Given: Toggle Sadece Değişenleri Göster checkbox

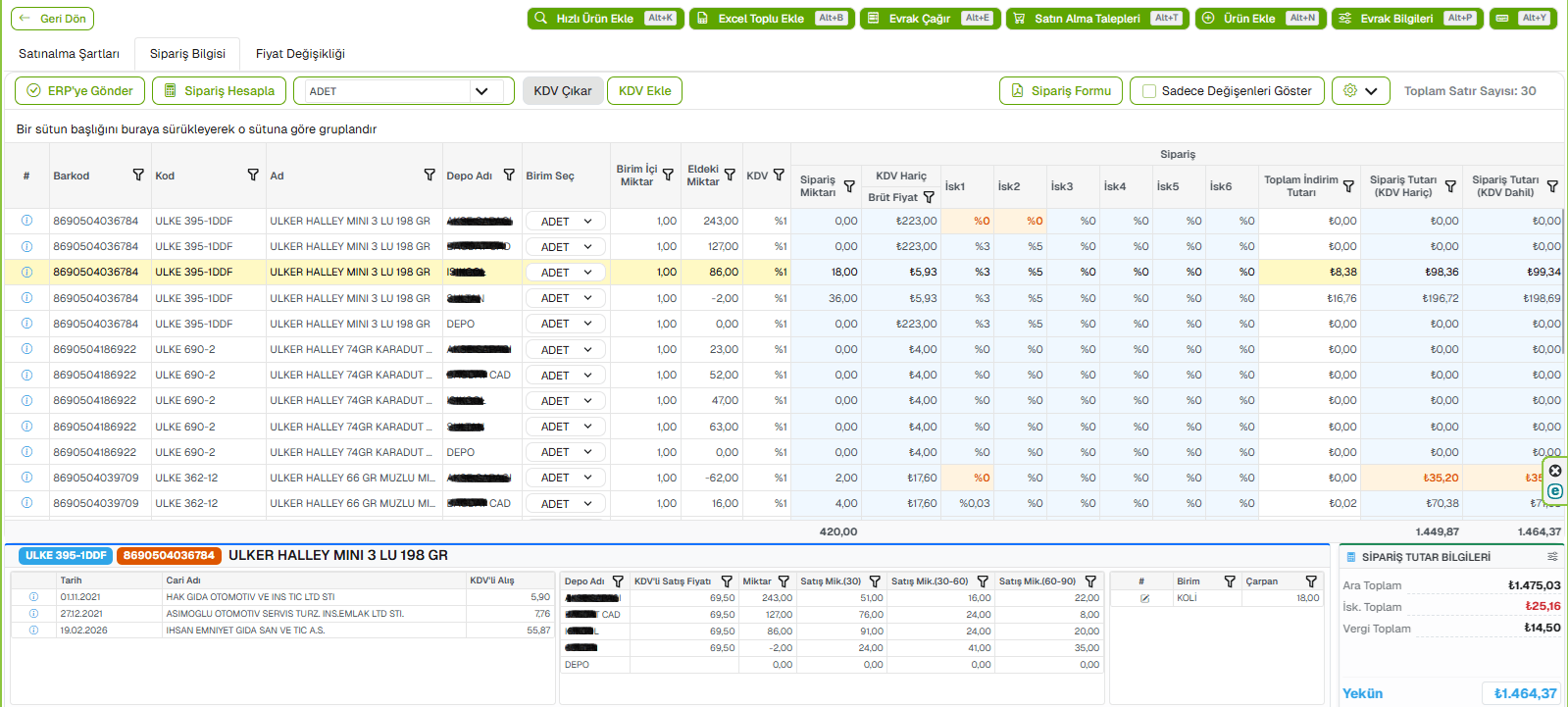Looking at the screenshot, I should click(x=1149, y=91).
